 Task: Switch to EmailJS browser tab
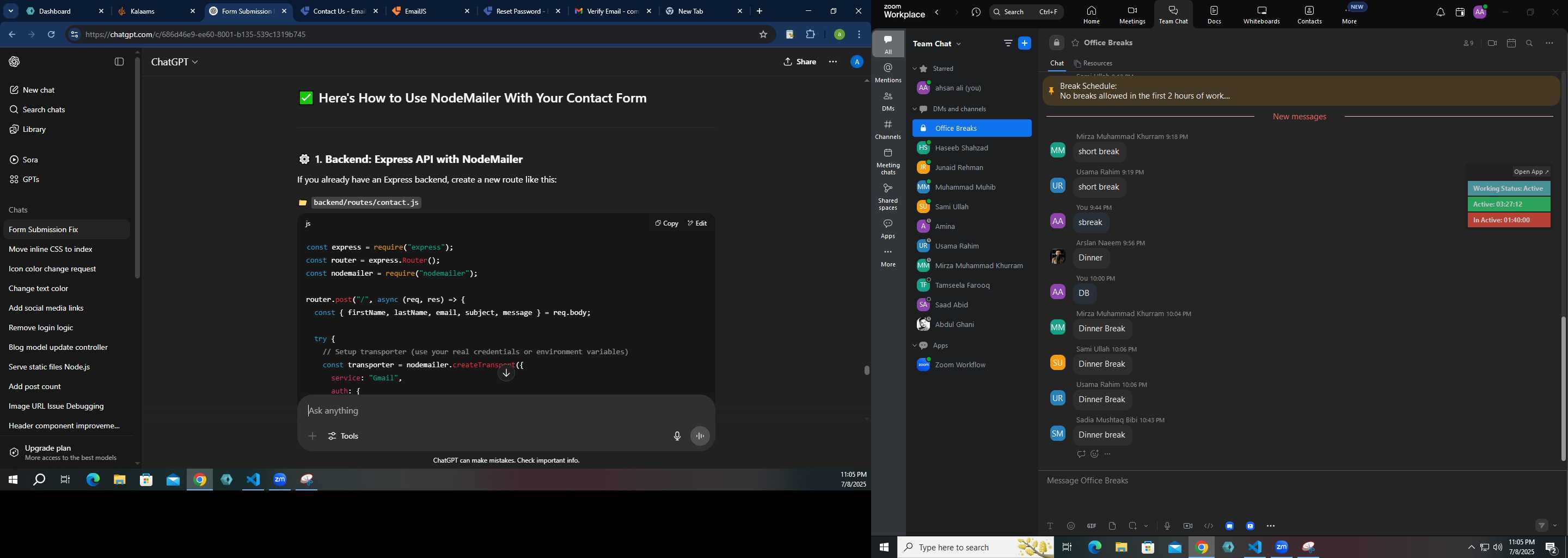click(431, 11)
